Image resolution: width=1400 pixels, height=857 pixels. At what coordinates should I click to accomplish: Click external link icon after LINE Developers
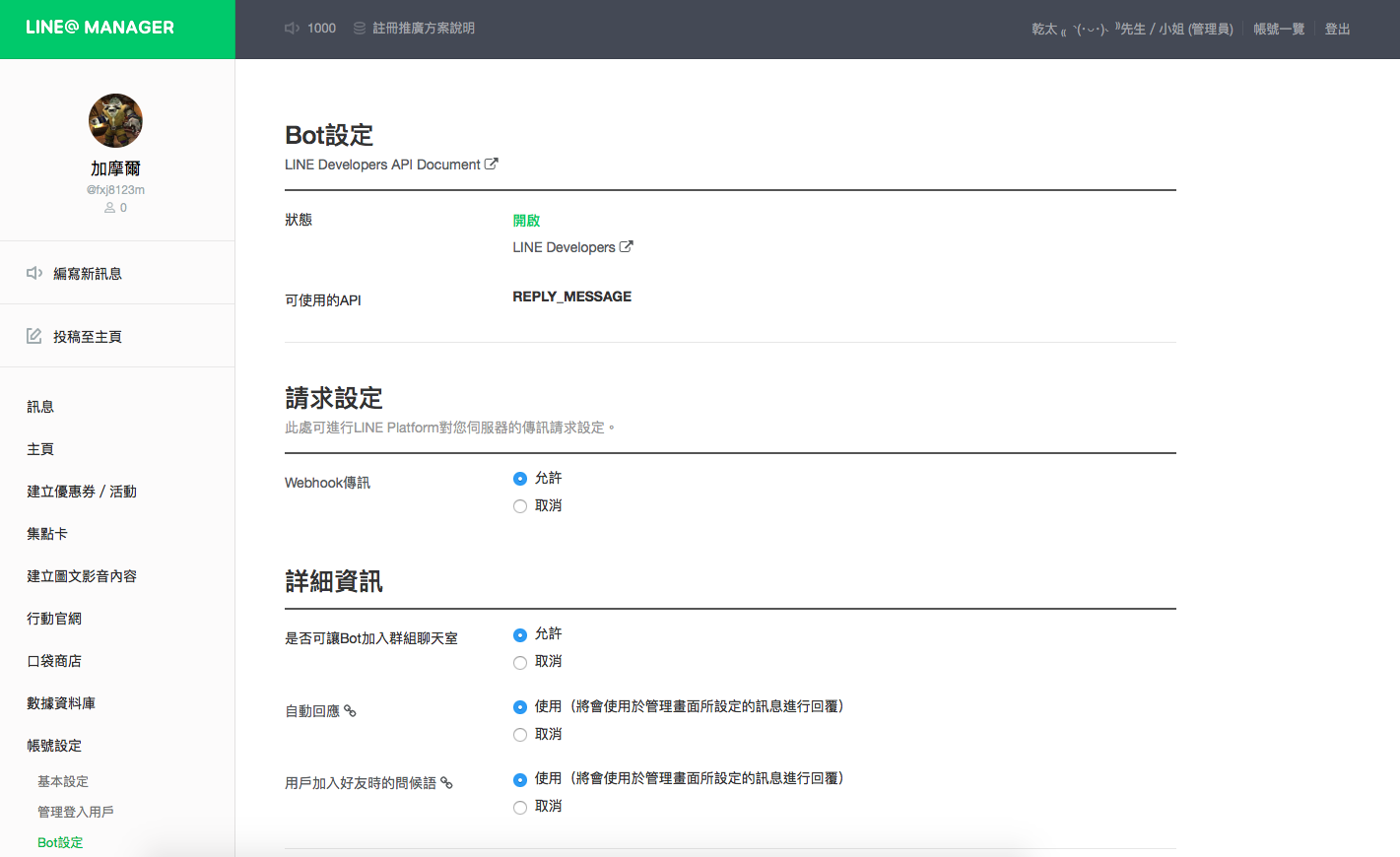pyautogui.click(x=627, y=246)
